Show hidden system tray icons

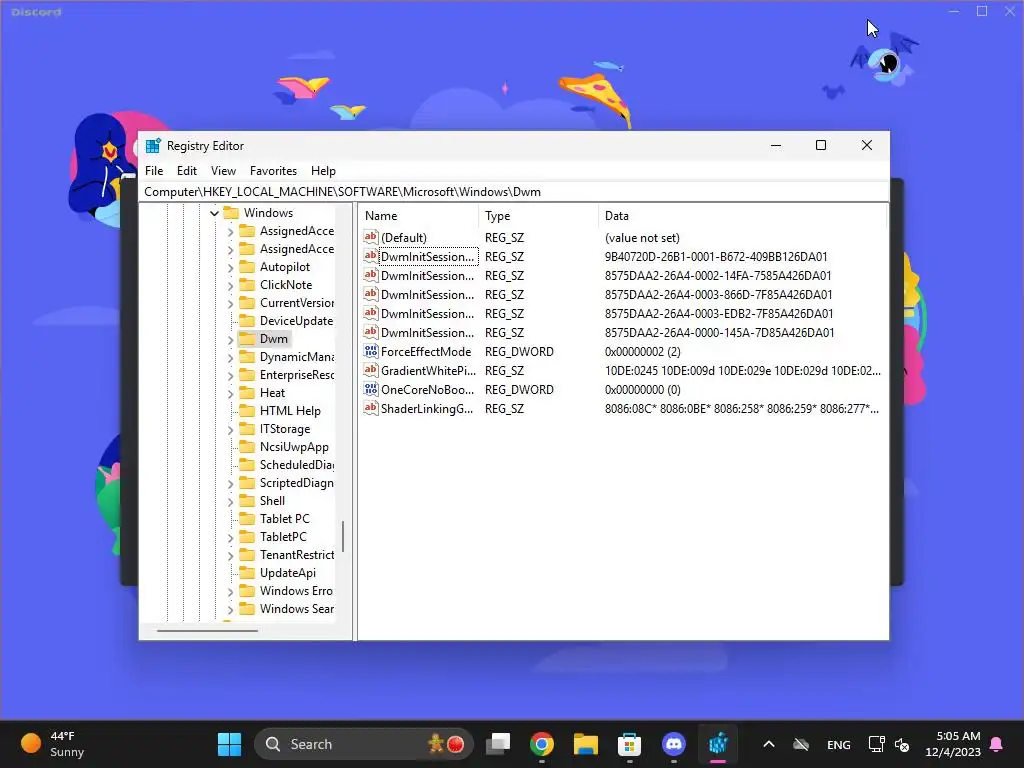[x=769, y=744]
